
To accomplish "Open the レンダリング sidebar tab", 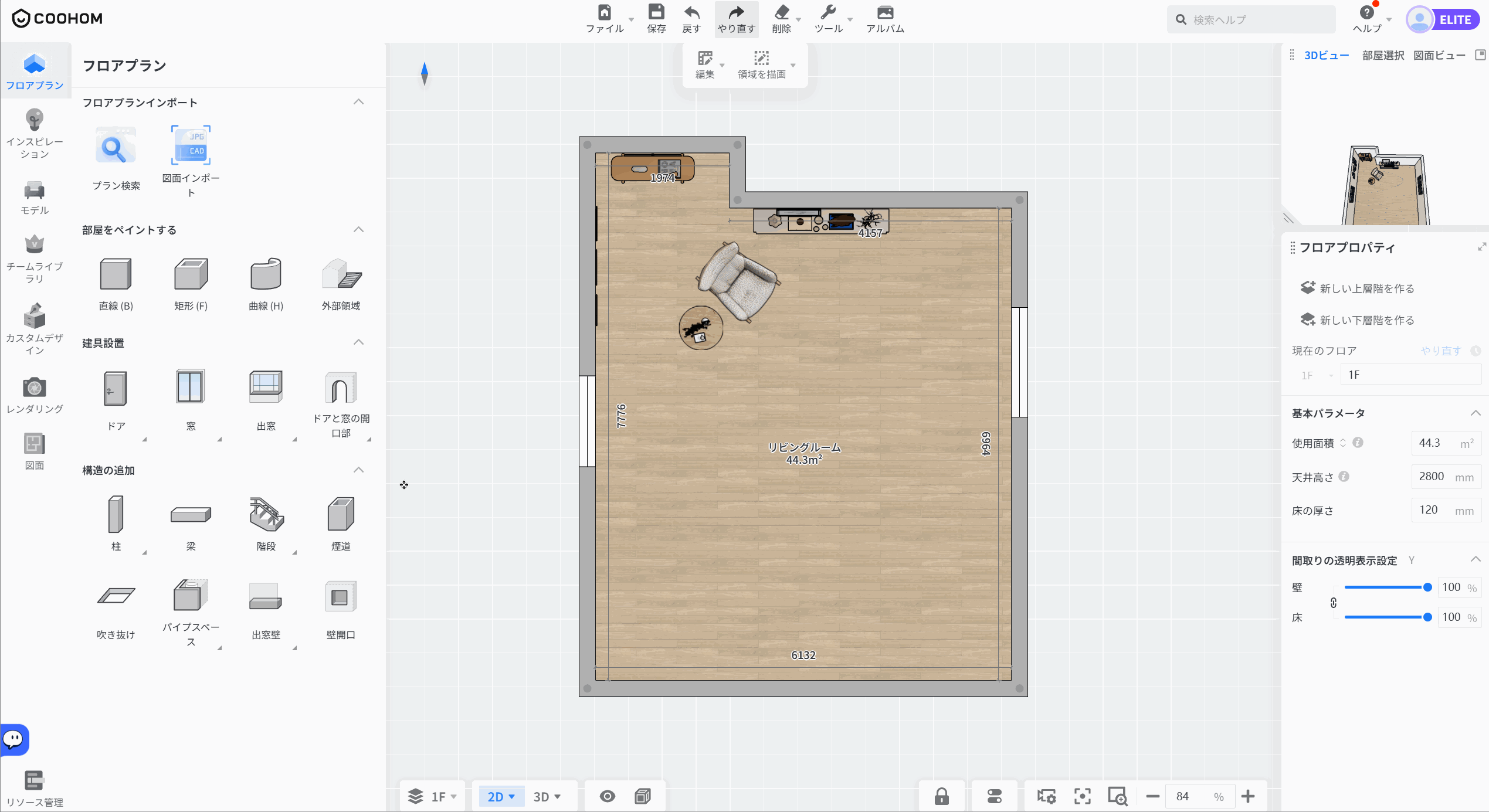I will tap(35, 395).
